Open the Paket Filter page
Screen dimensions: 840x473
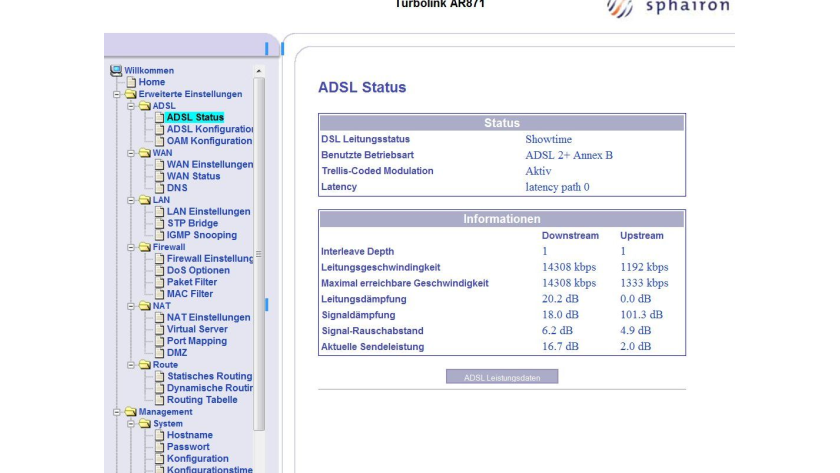192,282
